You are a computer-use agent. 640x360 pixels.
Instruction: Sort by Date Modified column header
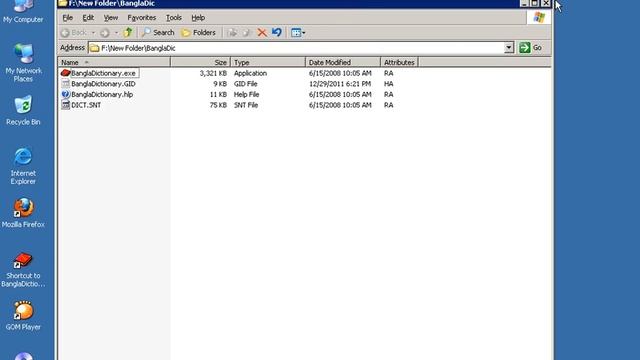(x=343, y=62)
